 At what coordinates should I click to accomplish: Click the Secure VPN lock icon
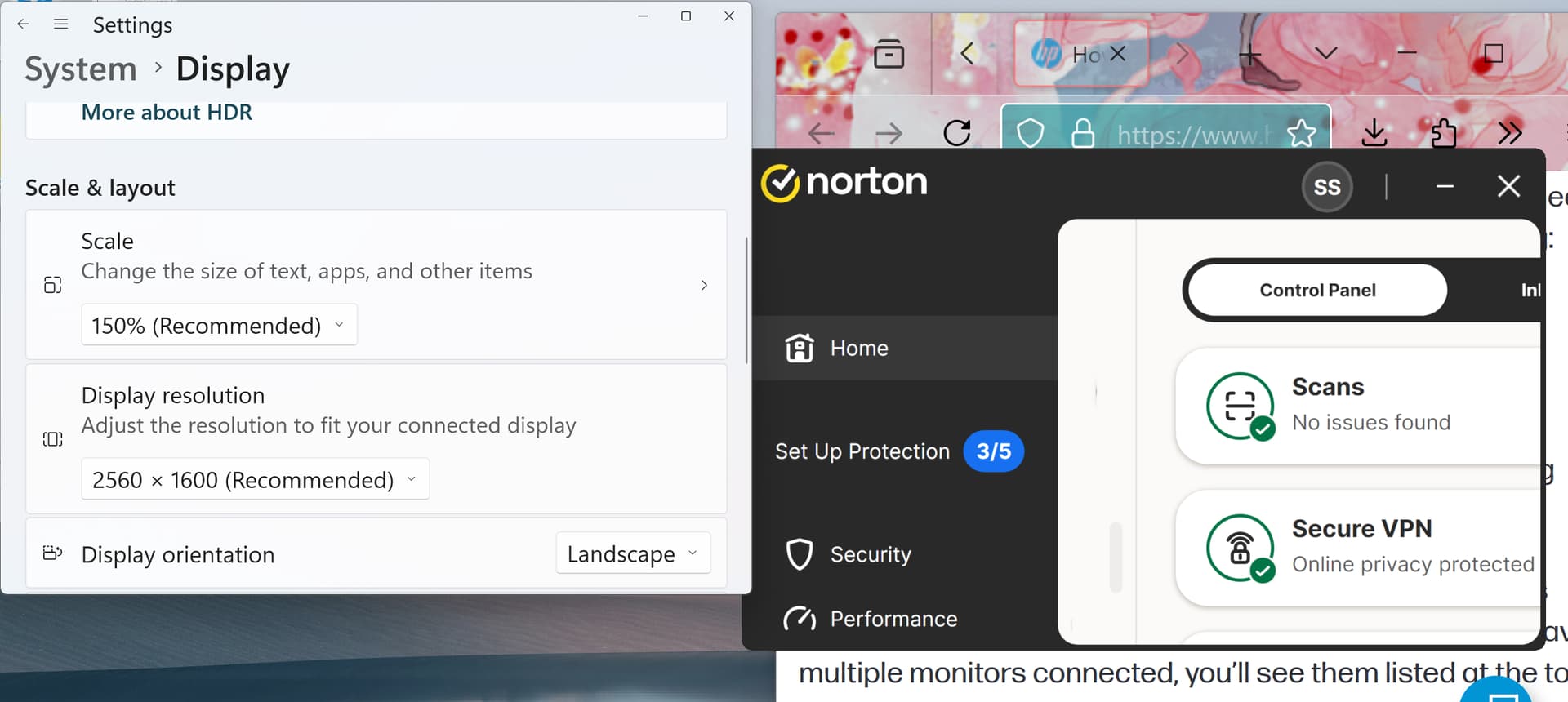[1241, 548]
